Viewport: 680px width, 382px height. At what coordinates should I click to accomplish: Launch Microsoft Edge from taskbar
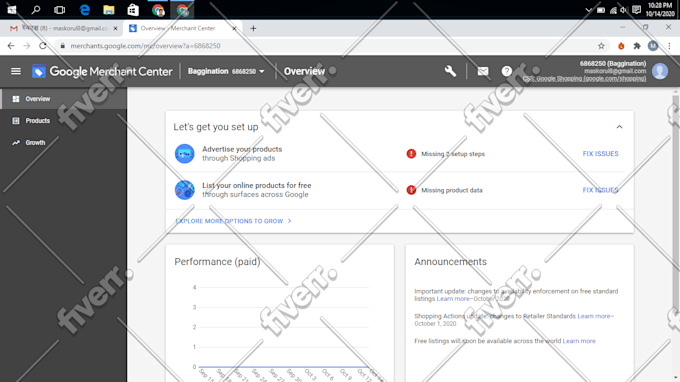click(x=85, y=10)
